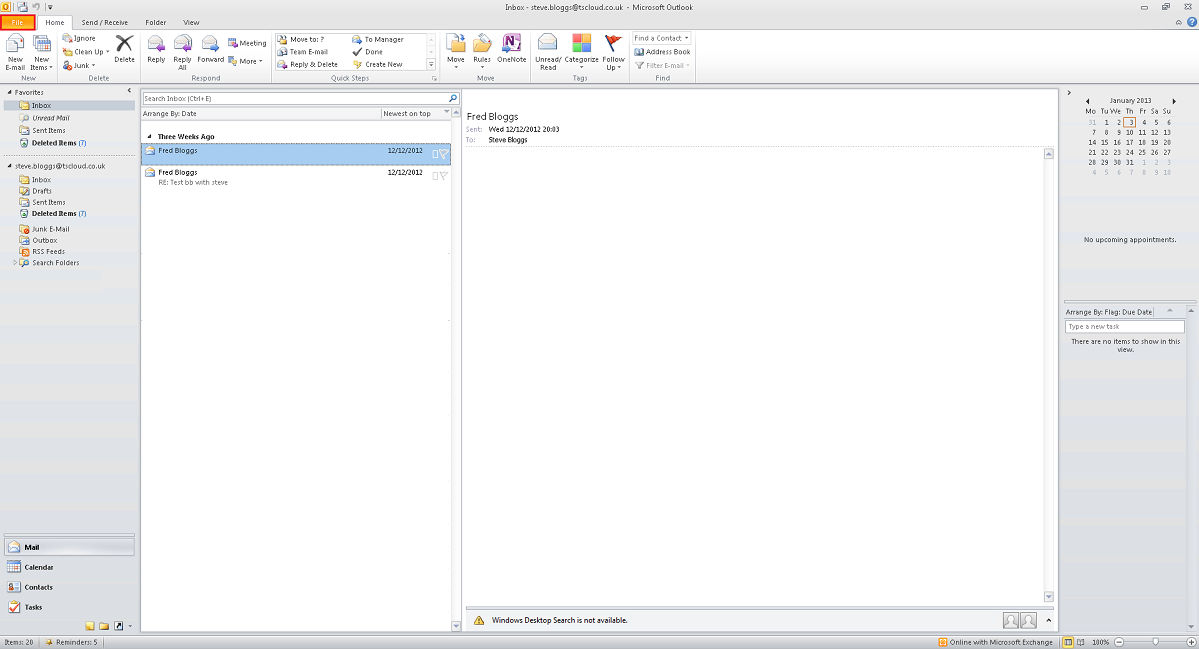Send the message to OneNote
This screenshot has width=1199, height=649.
512,49
